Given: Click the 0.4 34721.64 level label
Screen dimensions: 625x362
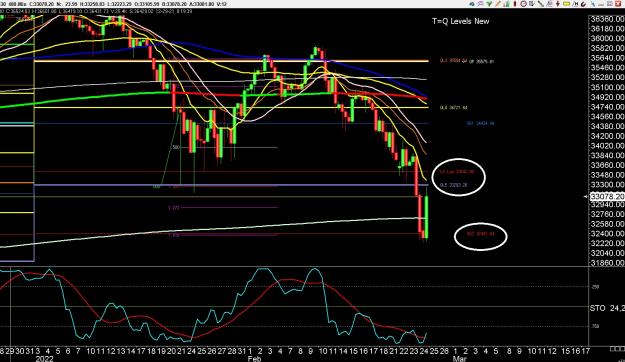Looking at the screenshot, I should 454,108.
